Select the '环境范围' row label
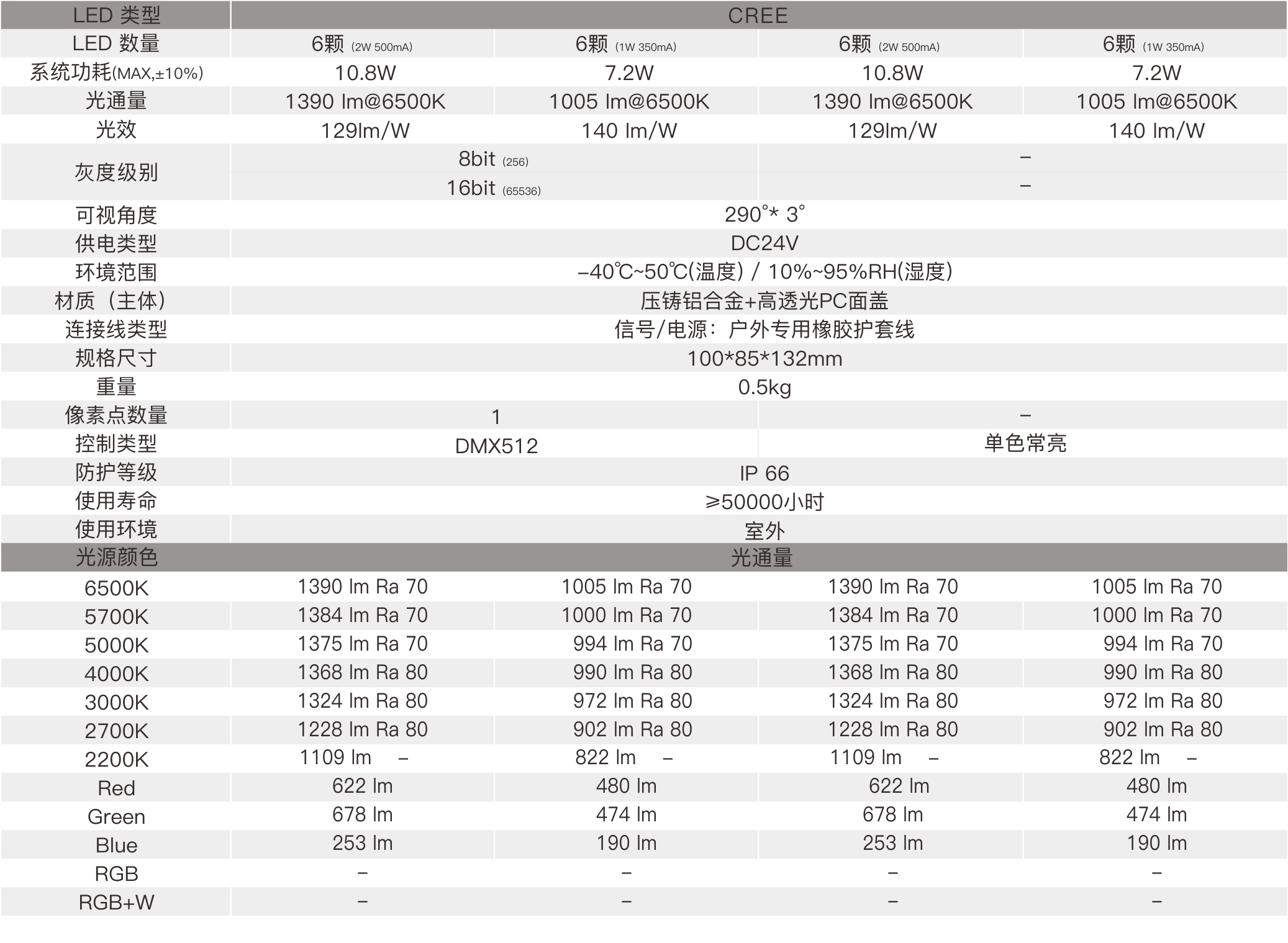Viewport: 1288px width, 943px height. click(x=116, y=272)
